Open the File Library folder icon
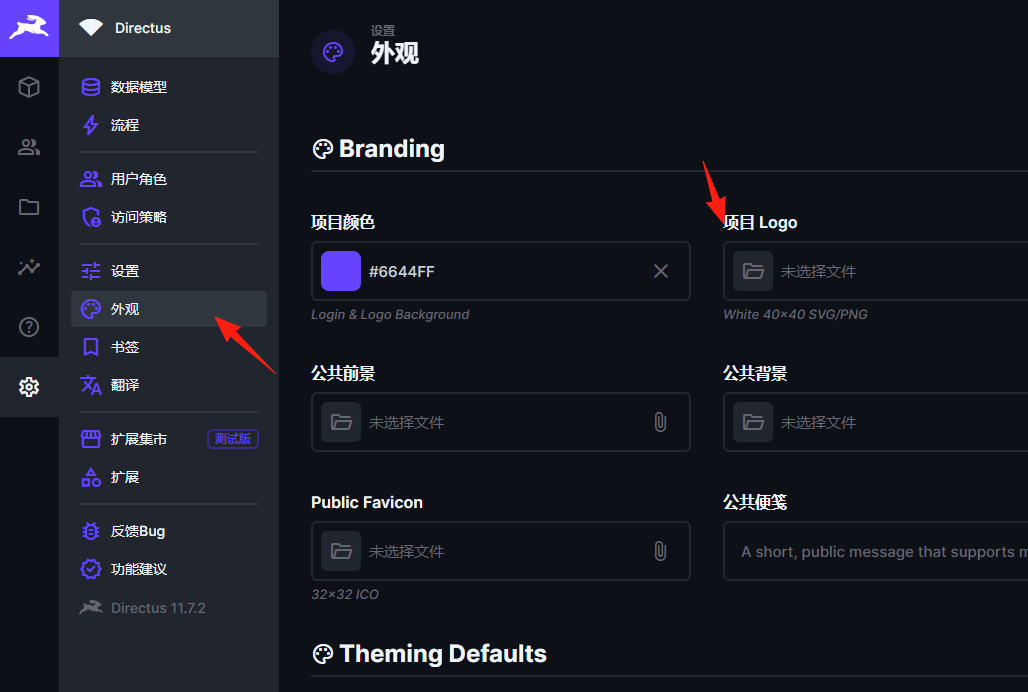Image resolution: width=1028 pixels, height=692 pixels. point(29,207)
